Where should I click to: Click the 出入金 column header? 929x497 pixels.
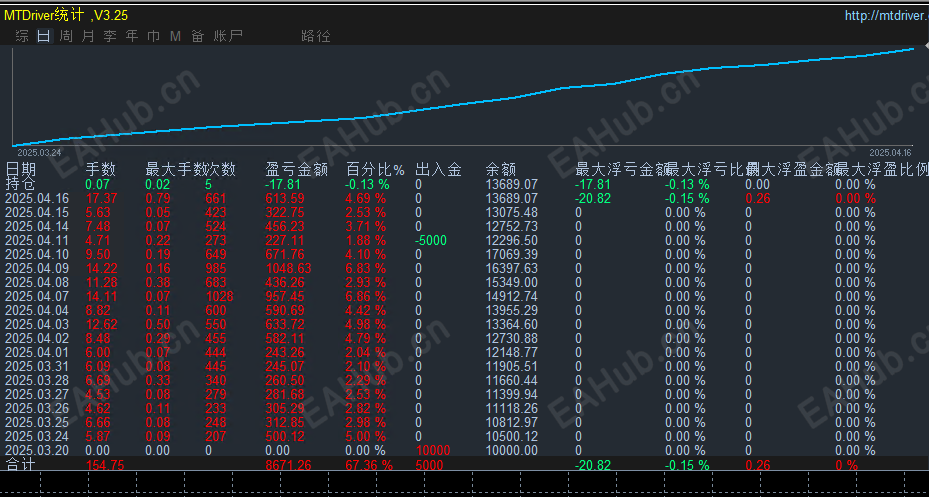pos(438,171)
